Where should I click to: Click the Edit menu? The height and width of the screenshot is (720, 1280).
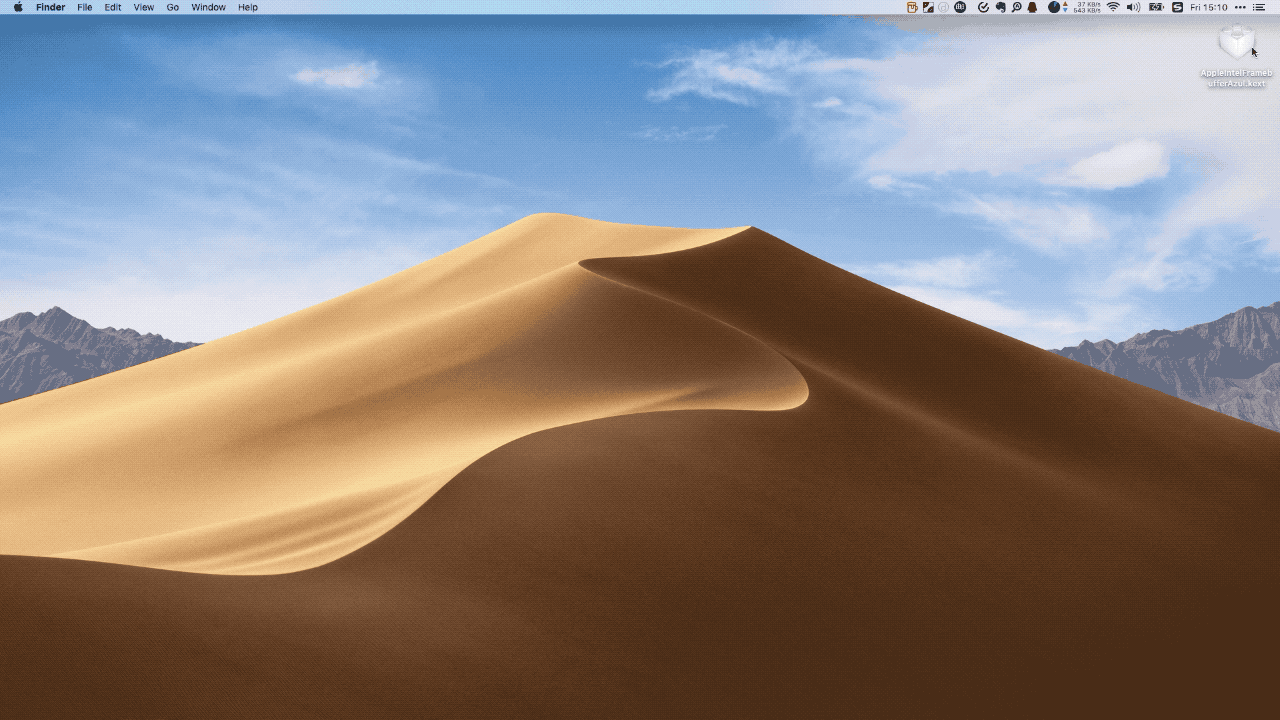[x=113, y=7]
